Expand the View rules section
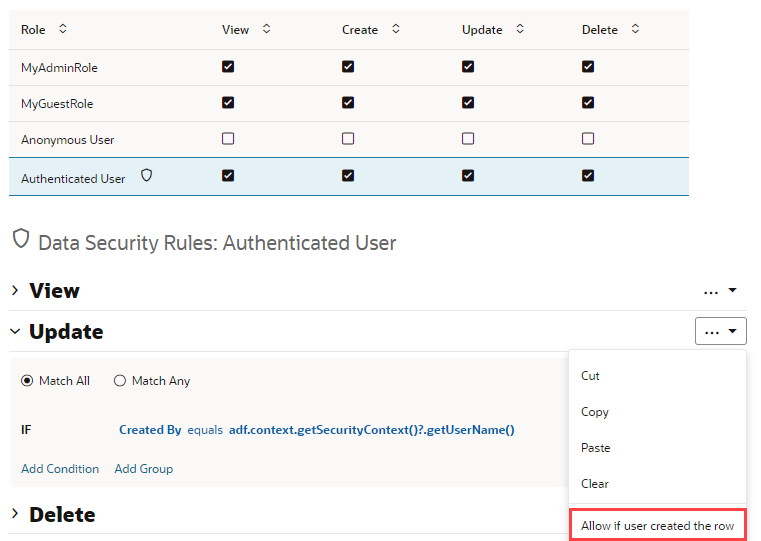 click(x=15, y=290)
